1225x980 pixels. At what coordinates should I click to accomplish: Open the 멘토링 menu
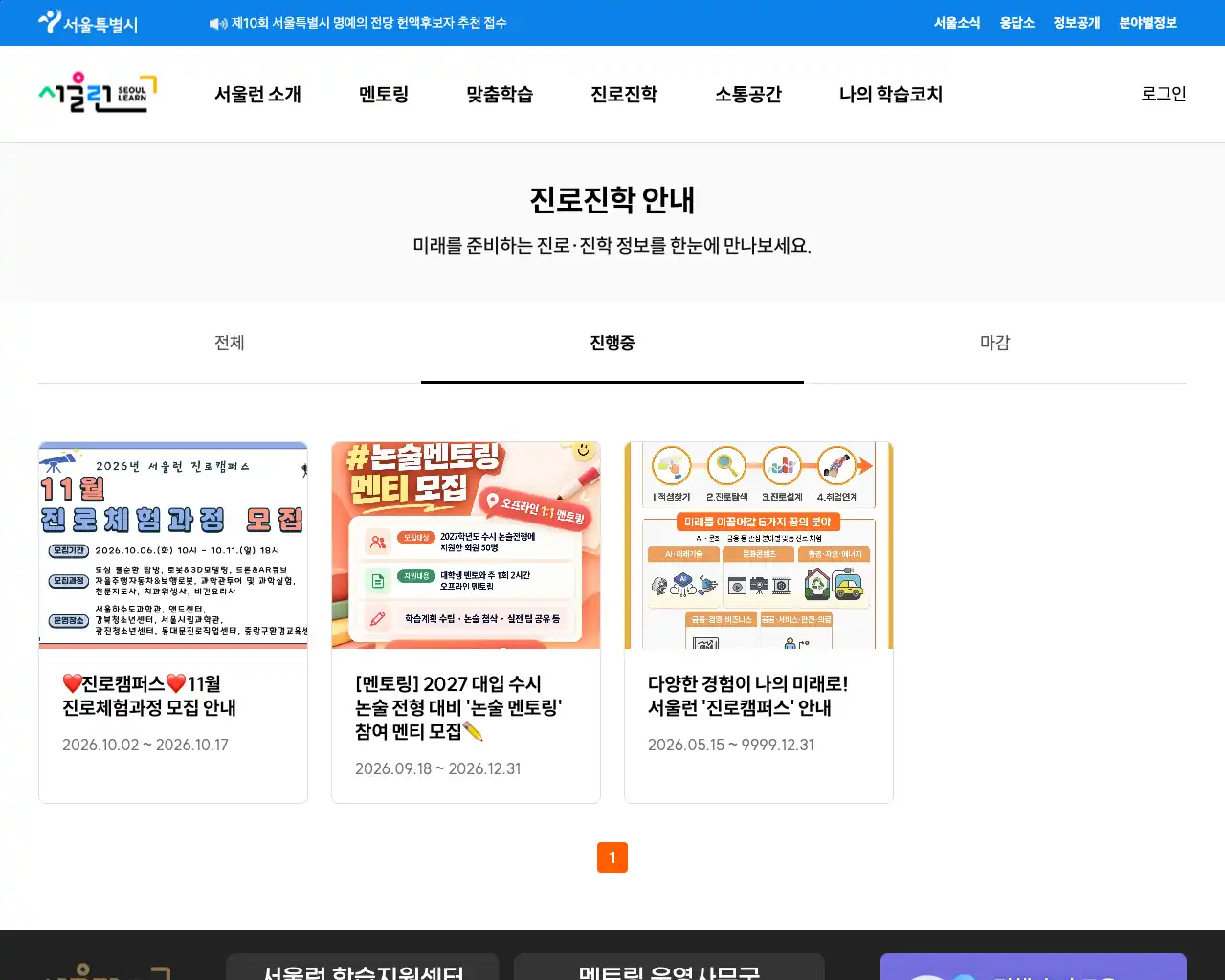[384, 94]
